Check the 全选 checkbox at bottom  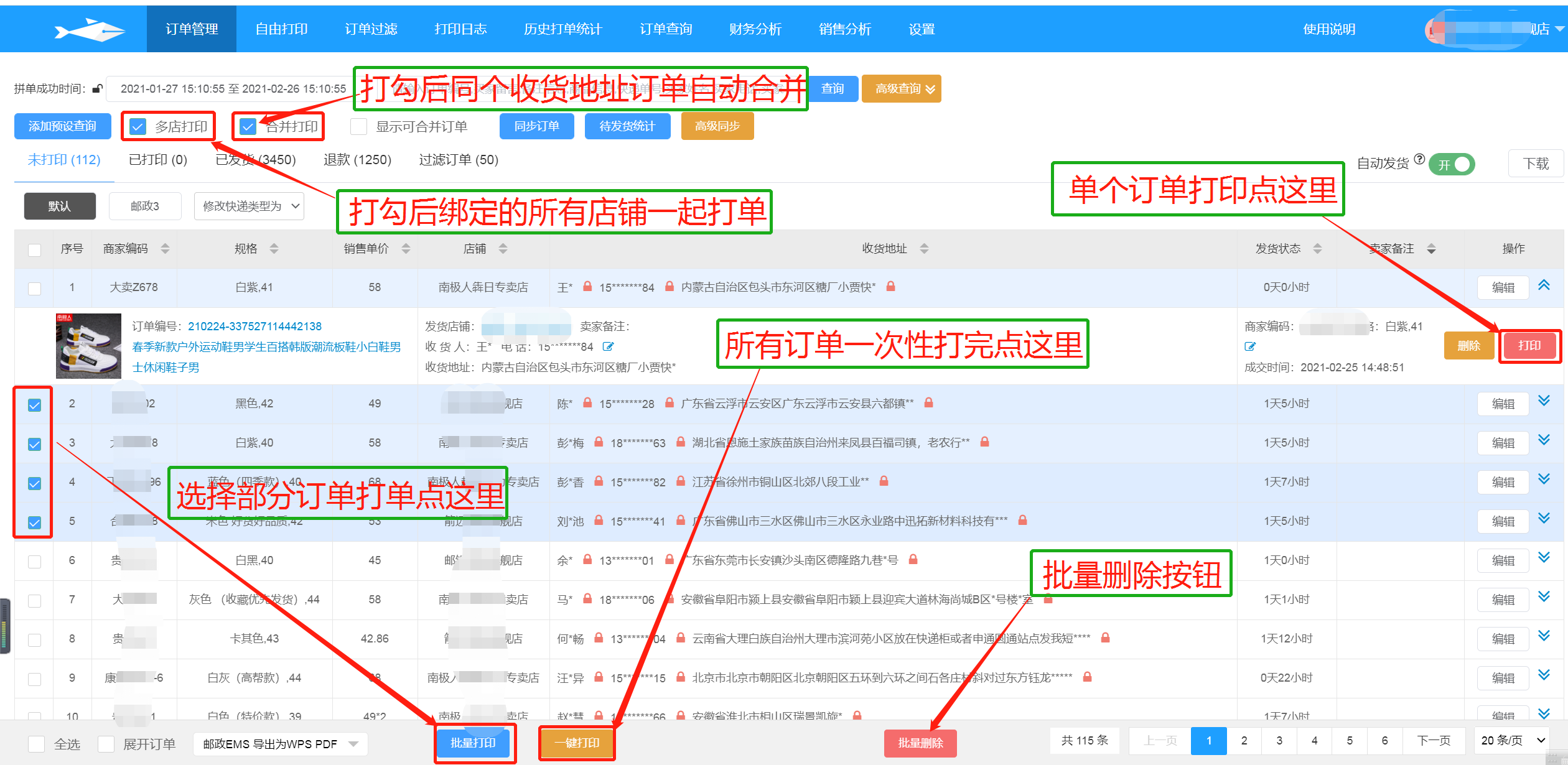[37, 744]
